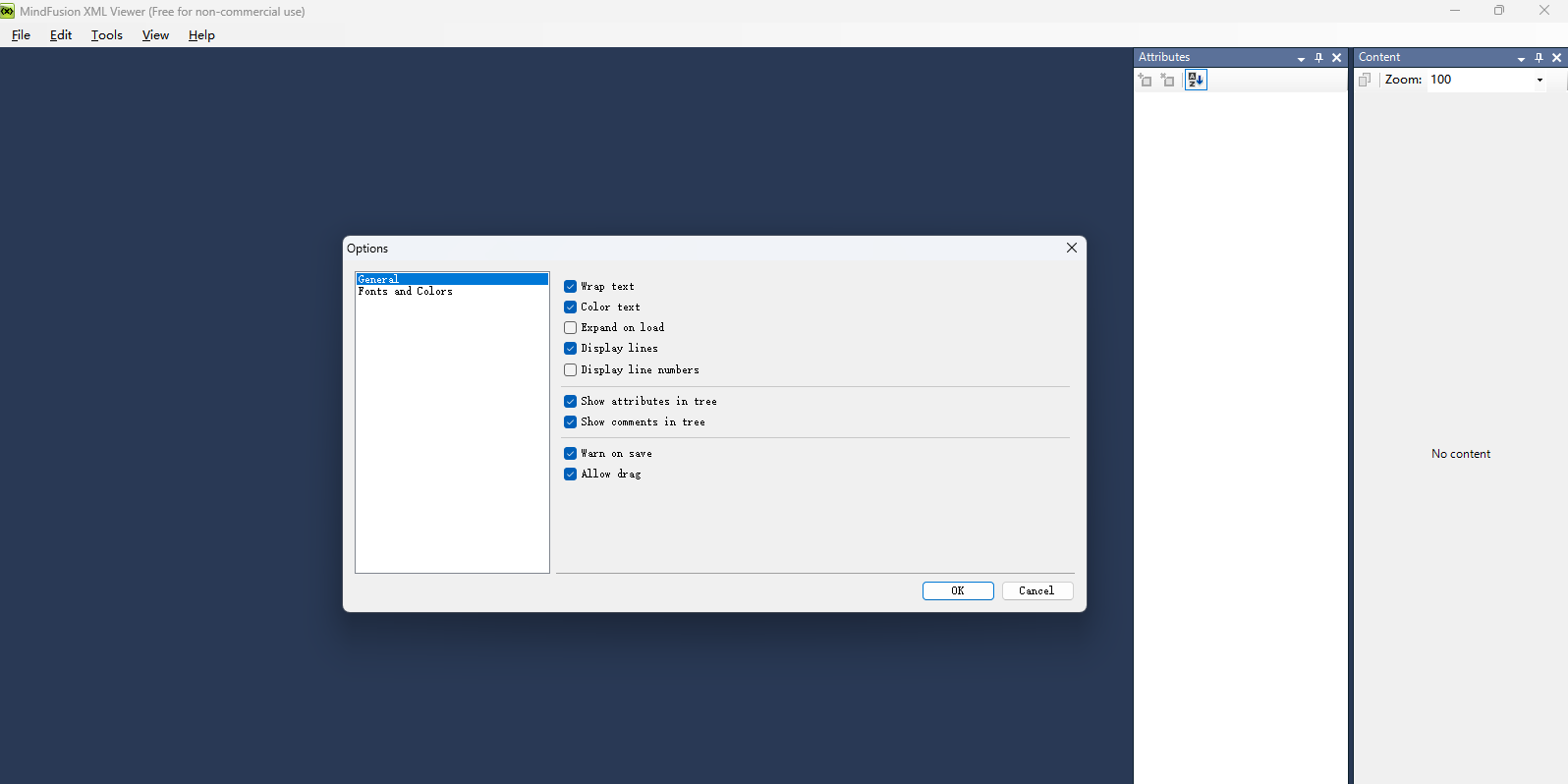The height and width of the screenshot is (784, 1568).
Task: Pin the Attributes panel
Action: coord(1318,58)
